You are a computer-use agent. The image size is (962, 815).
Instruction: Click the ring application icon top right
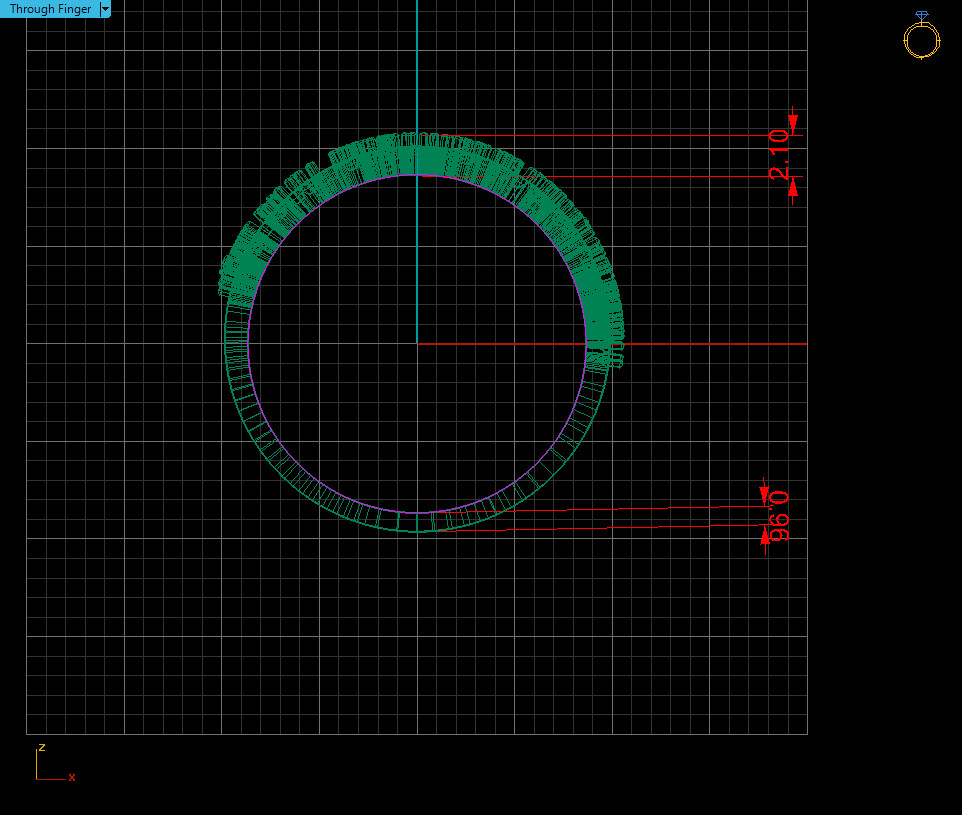921,40
